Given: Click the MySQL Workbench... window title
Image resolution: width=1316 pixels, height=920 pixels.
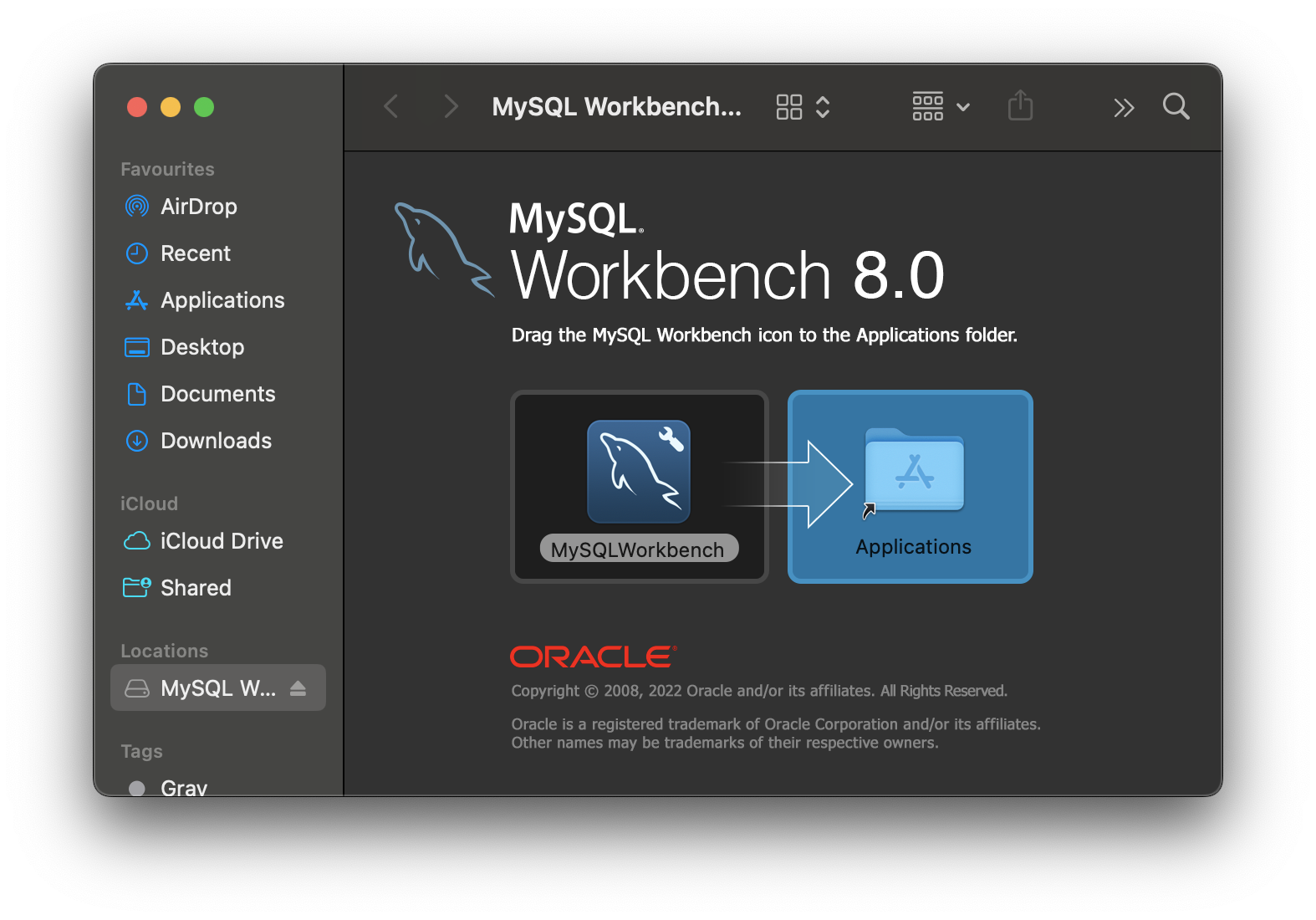Looking at the screenshot, I should click(x=616, y=106).
